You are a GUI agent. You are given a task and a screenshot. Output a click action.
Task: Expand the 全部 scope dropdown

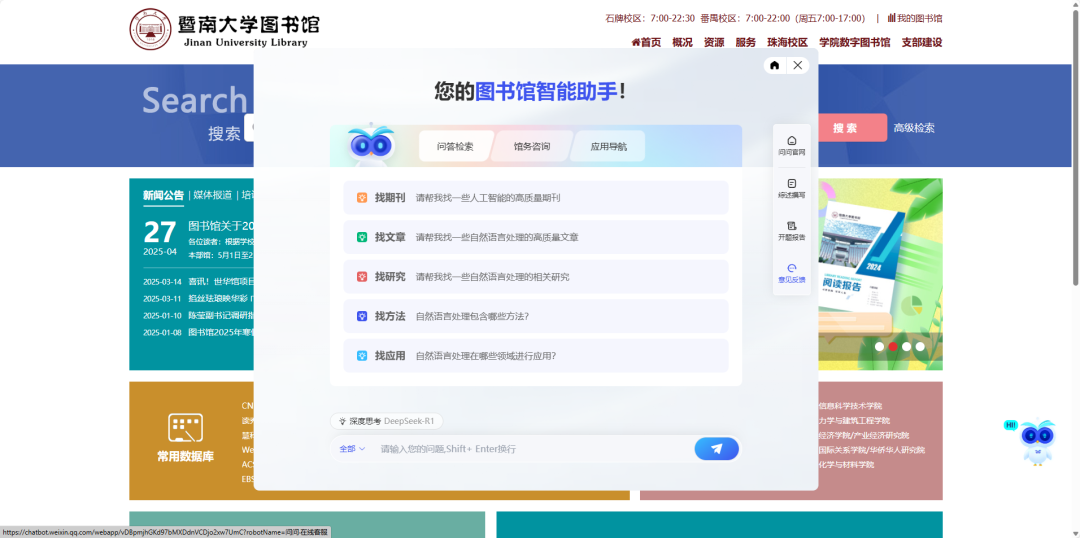pyautogui.click(x=352, y=449)
